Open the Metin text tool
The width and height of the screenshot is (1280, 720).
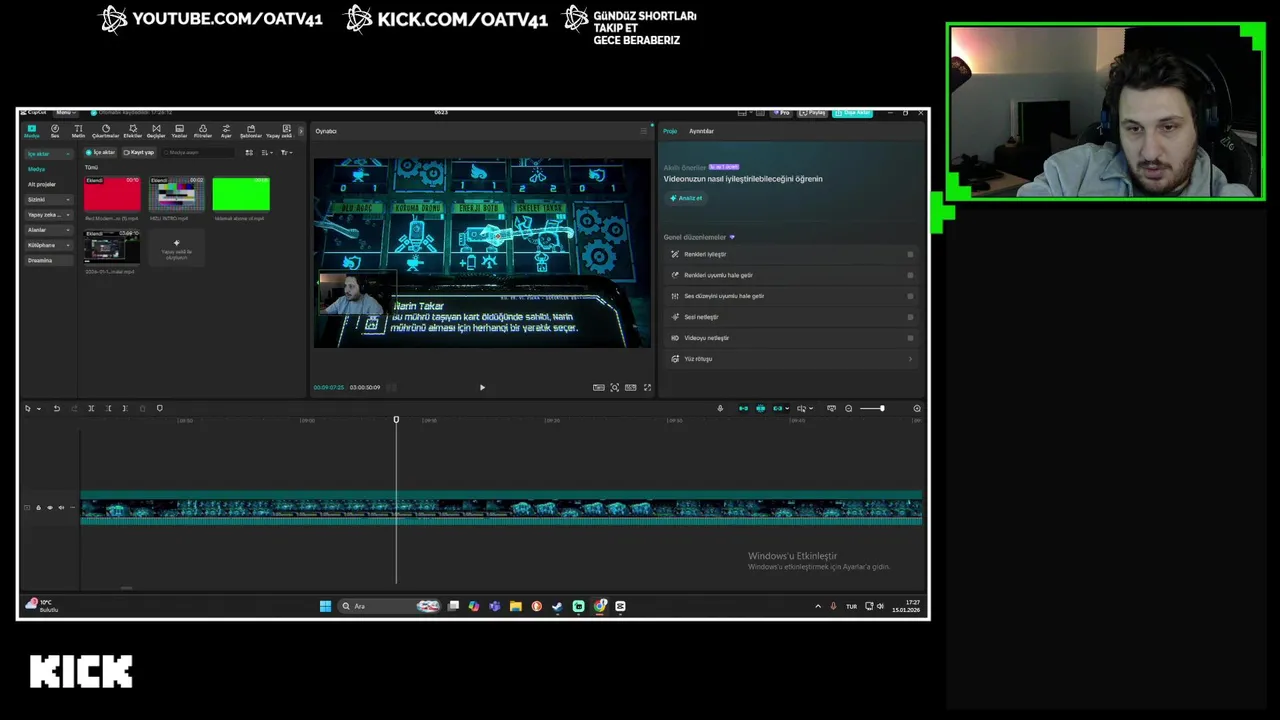[78, 131]
